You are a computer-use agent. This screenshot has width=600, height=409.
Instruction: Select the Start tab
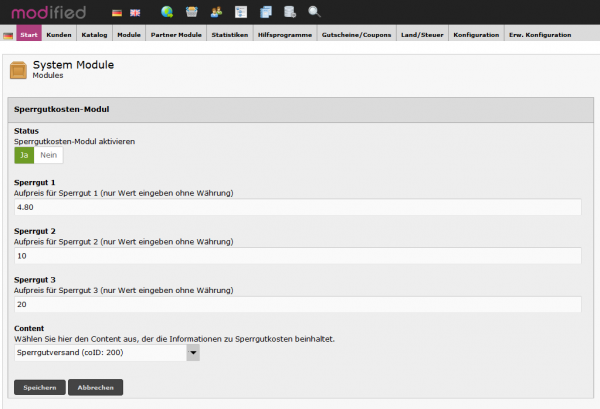click(x=29, y=35)
